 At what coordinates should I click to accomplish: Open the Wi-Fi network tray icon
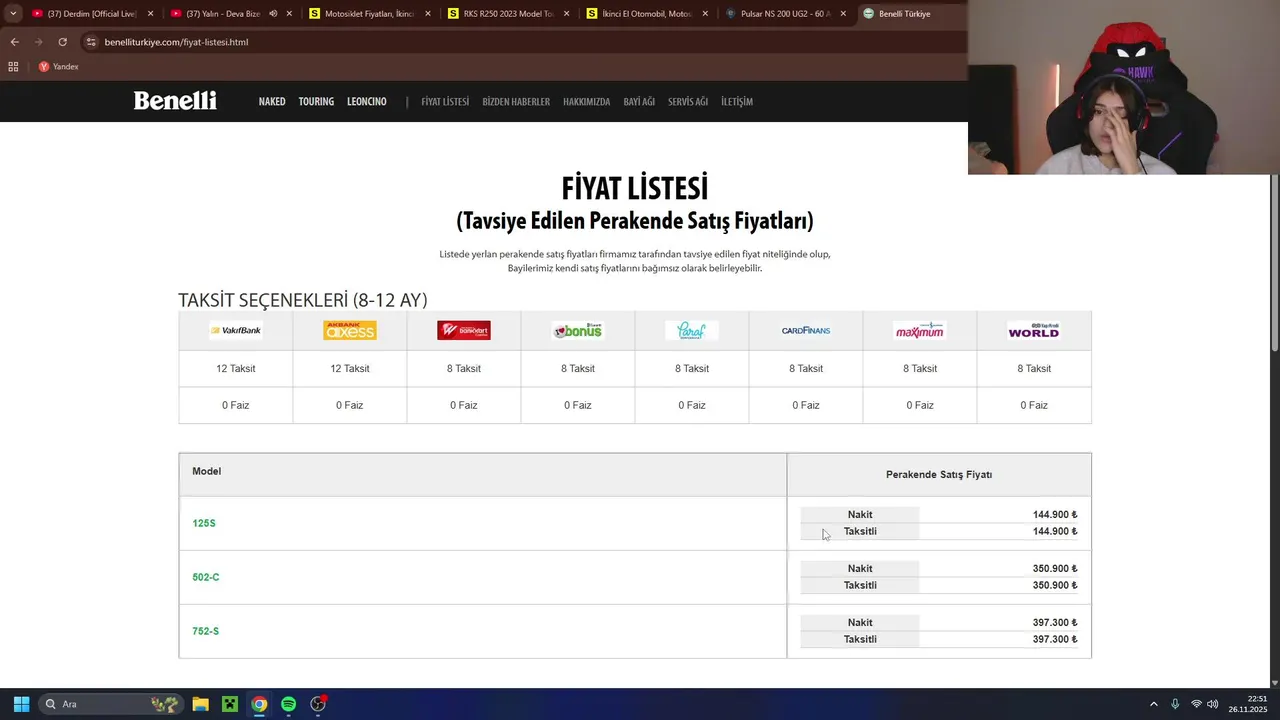[x=1196, y=704]
